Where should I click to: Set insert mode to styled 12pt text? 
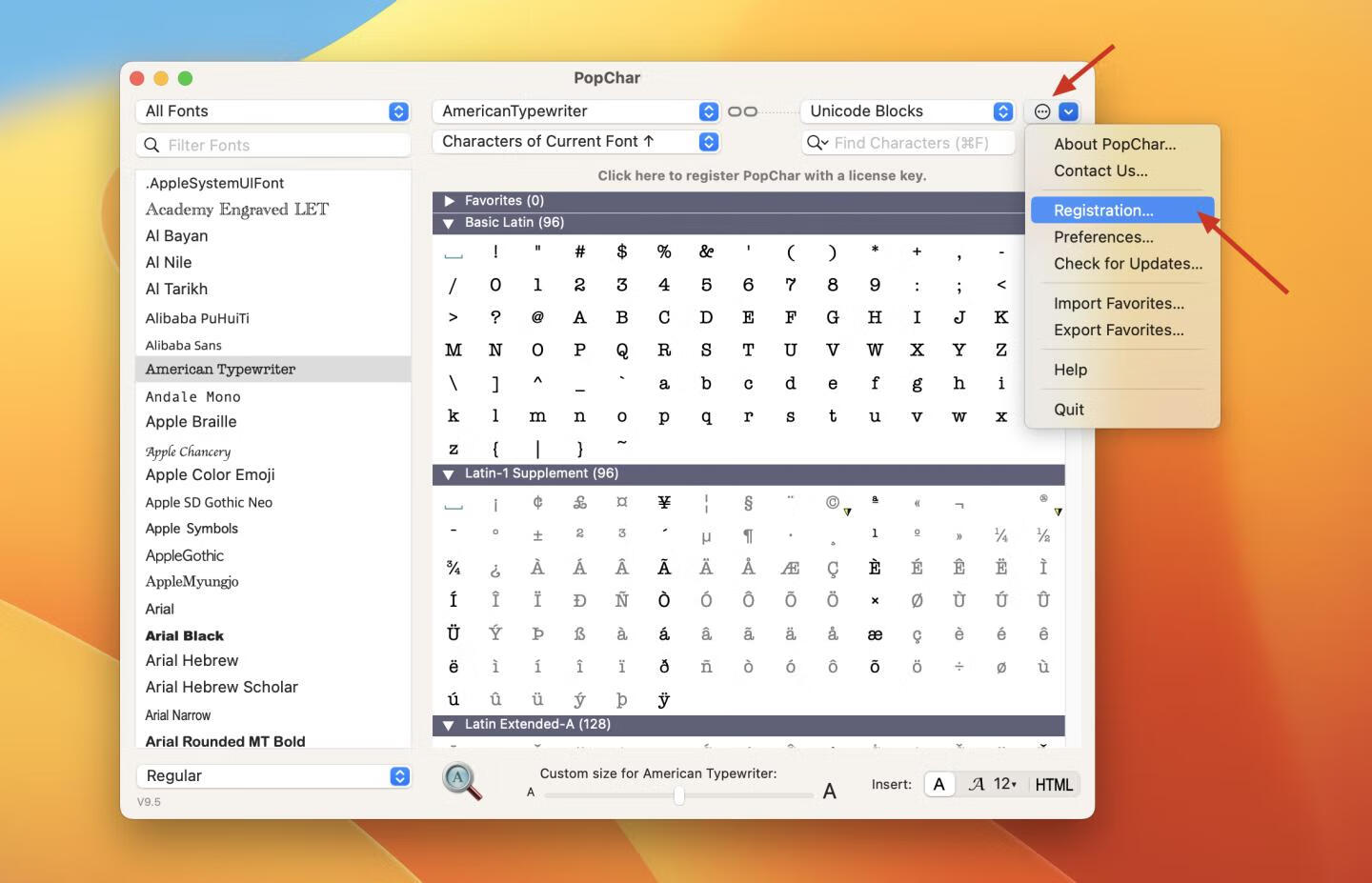pos(993,784)
